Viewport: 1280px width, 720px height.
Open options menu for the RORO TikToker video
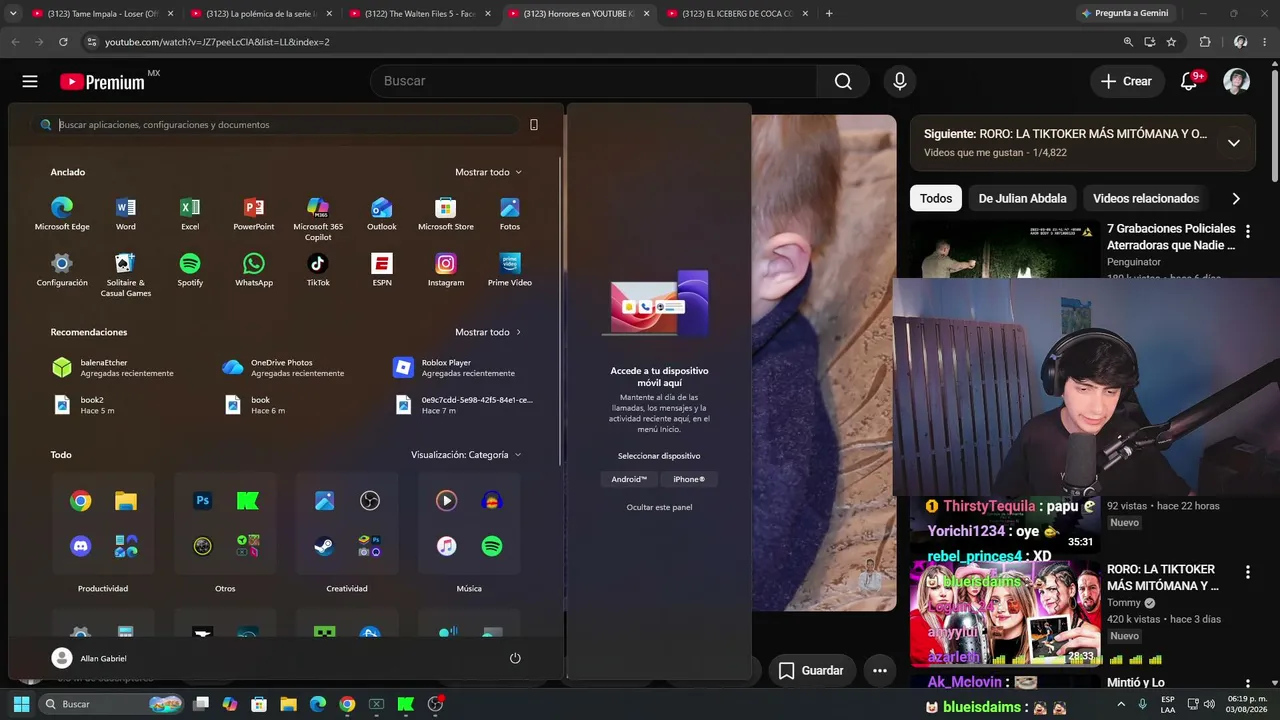(x=1247, y=572)
